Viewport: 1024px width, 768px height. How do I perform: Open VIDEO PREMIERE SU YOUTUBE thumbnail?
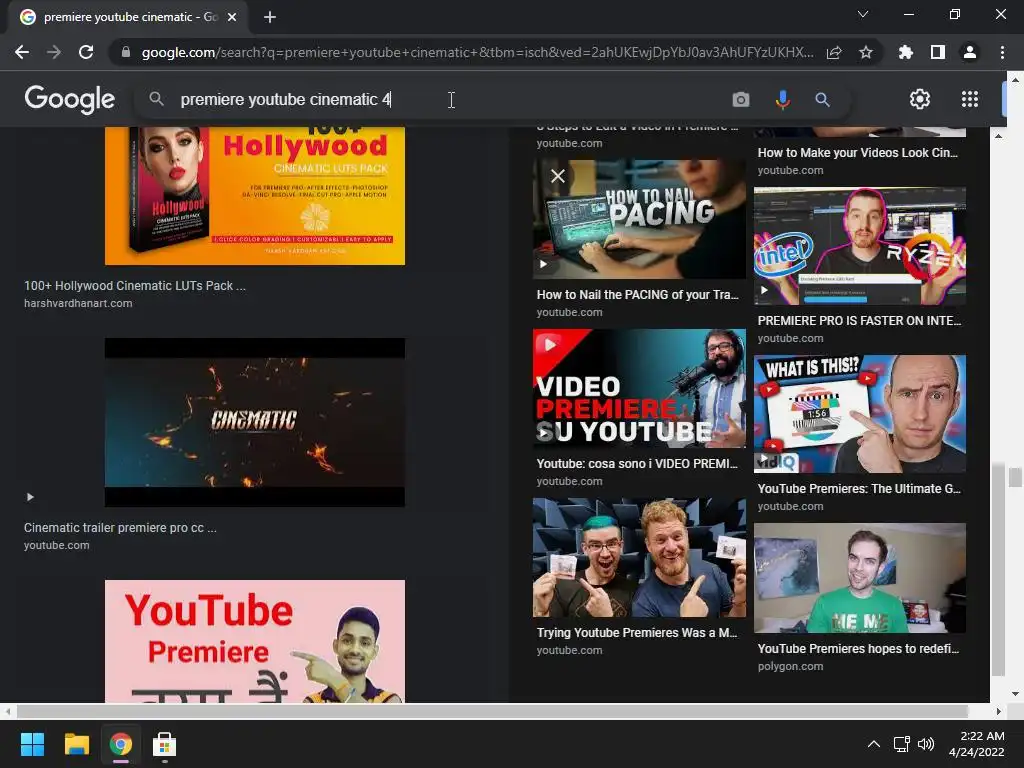639,388
